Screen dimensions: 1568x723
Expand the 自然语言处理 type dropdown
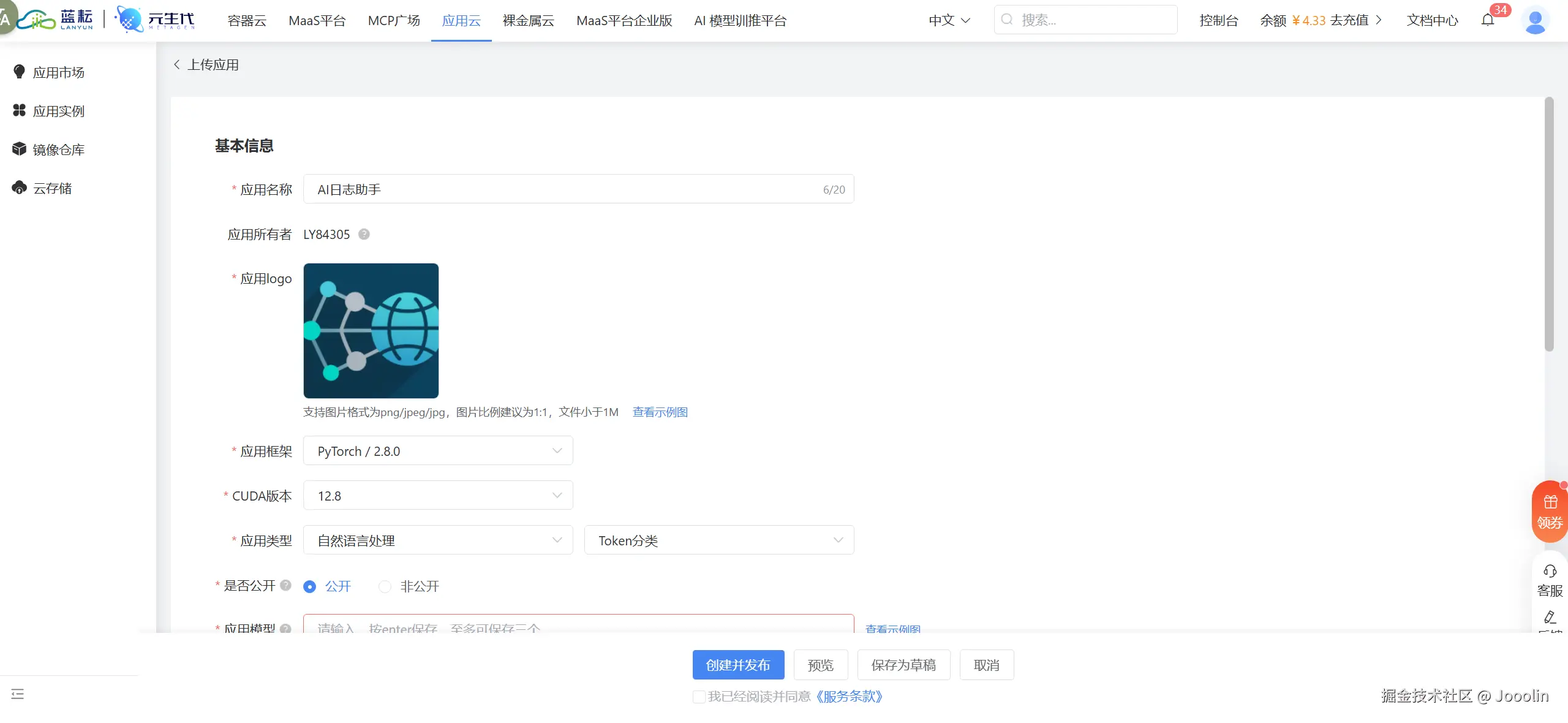(x=438, y=540)
